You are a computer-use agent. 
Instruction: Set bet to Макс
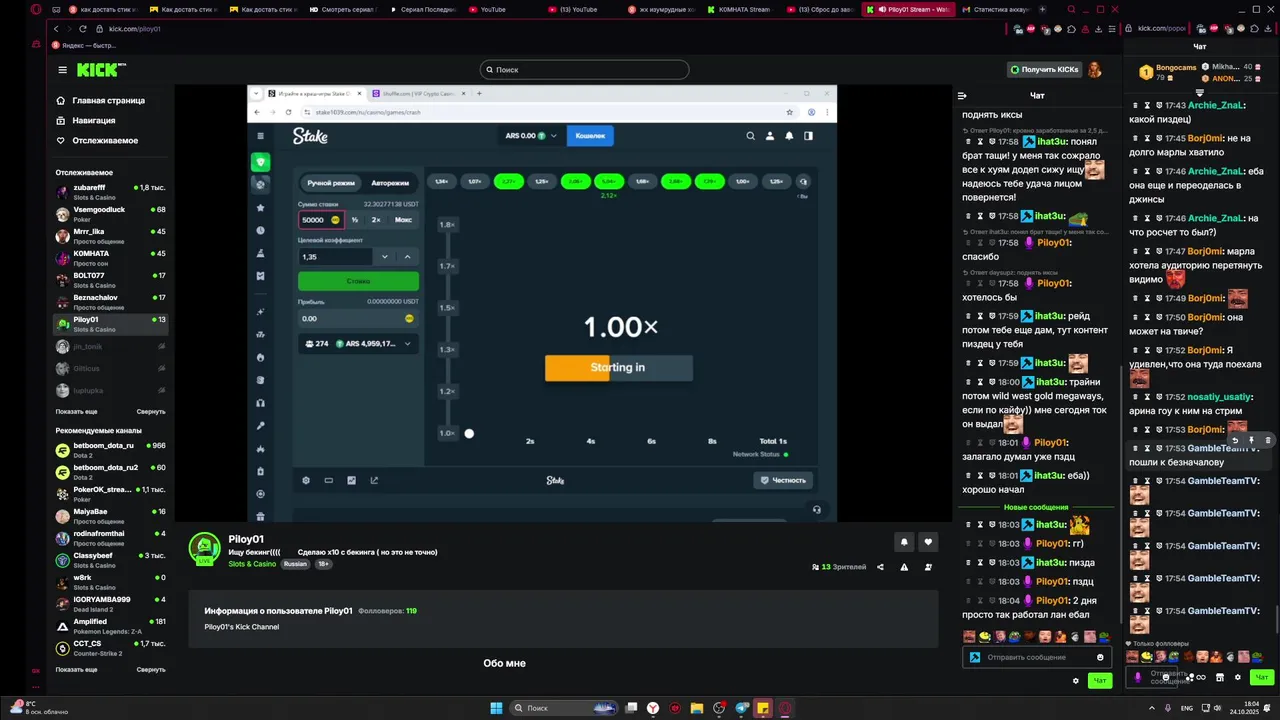[x=403, y=220]
